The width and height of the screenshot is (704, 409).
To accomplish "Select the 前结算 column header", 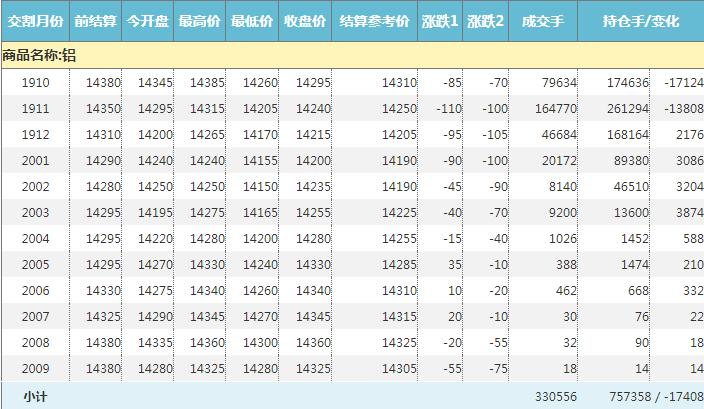I will click(x=96, y=21).
